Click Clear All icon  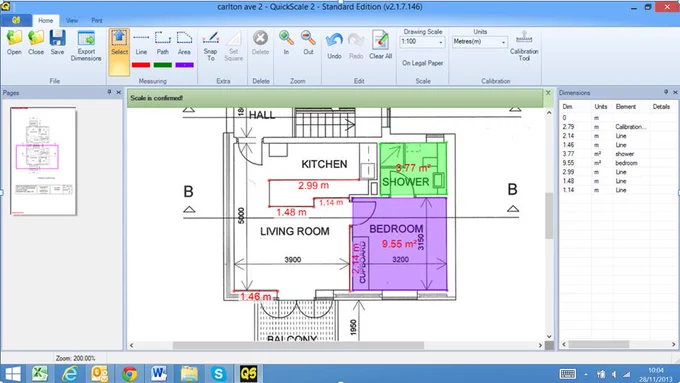(x=380, y=45)
